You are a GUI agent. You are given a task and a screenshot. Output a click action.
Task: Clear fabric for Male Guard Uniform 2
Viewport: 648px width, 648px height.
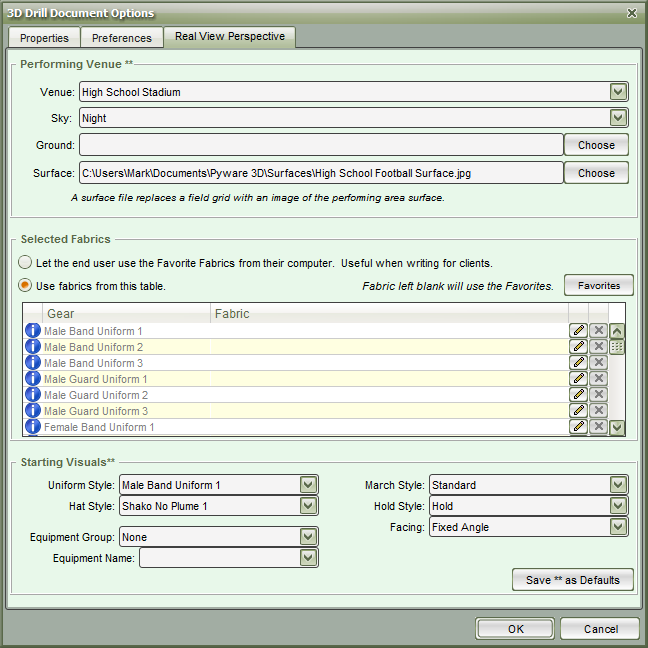pyautogui.click(x=598, y=394)
